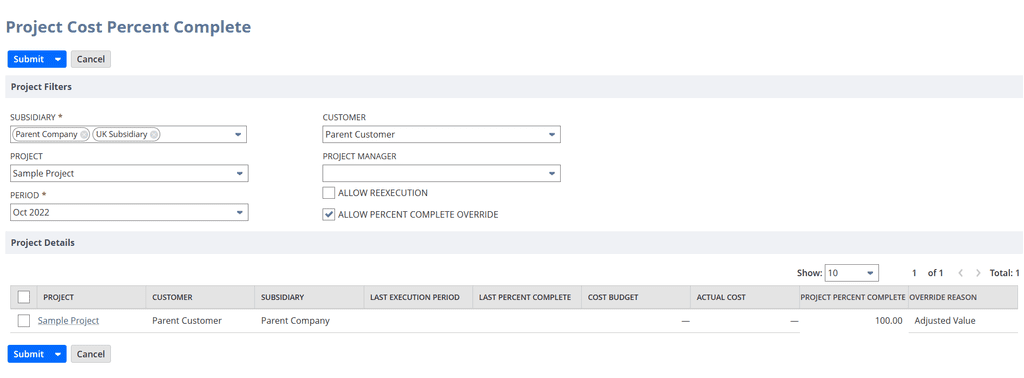Remove Parent Company tag from Subsidiary field
The width and height of the screenshot is (1024, 378).
pos(84,134)
